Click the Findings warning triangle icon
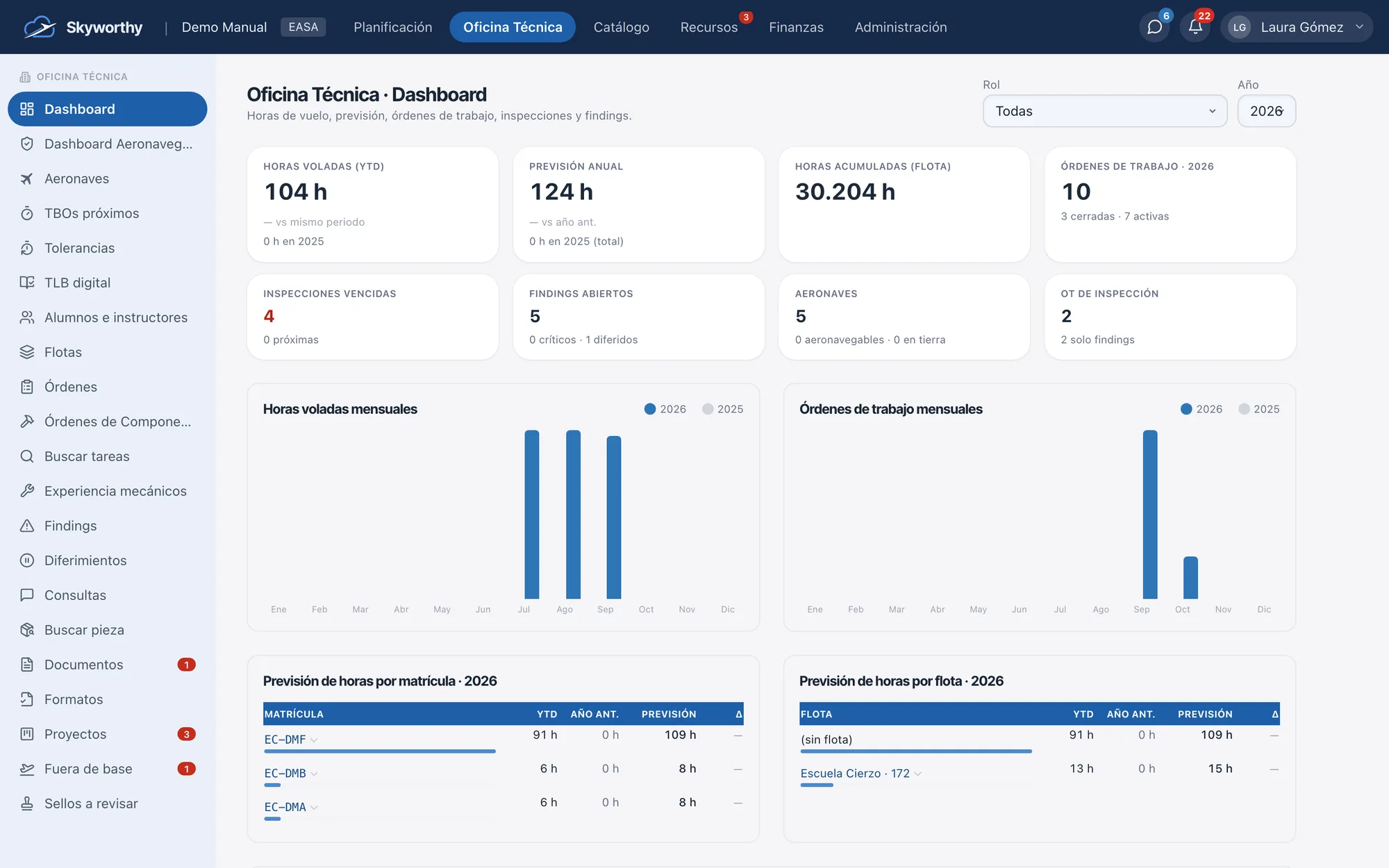The width and height of the screenshot is (1389, 868). point(27,526)
